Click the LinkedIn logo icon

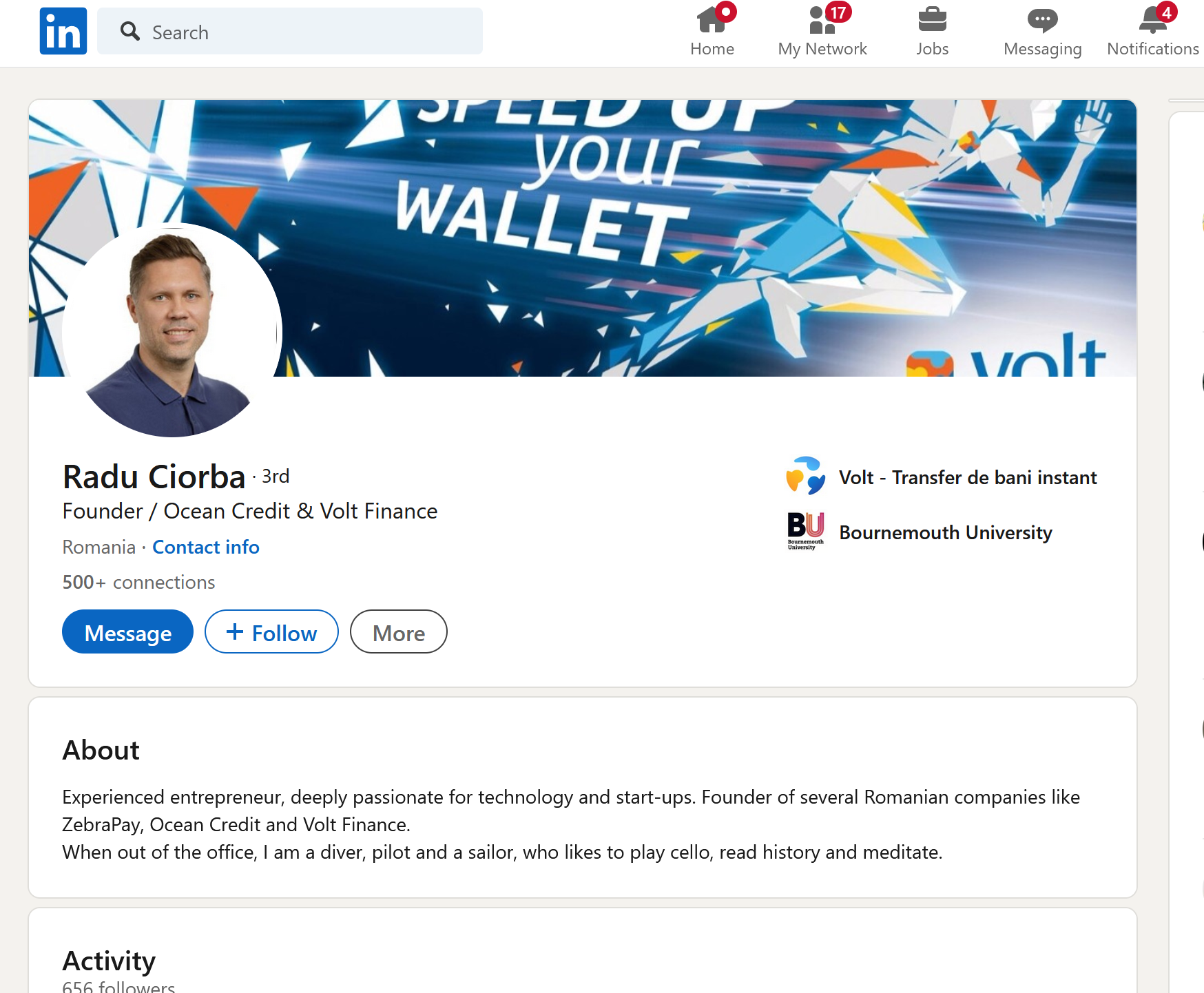pyautogui.click(x=63, y=31)
